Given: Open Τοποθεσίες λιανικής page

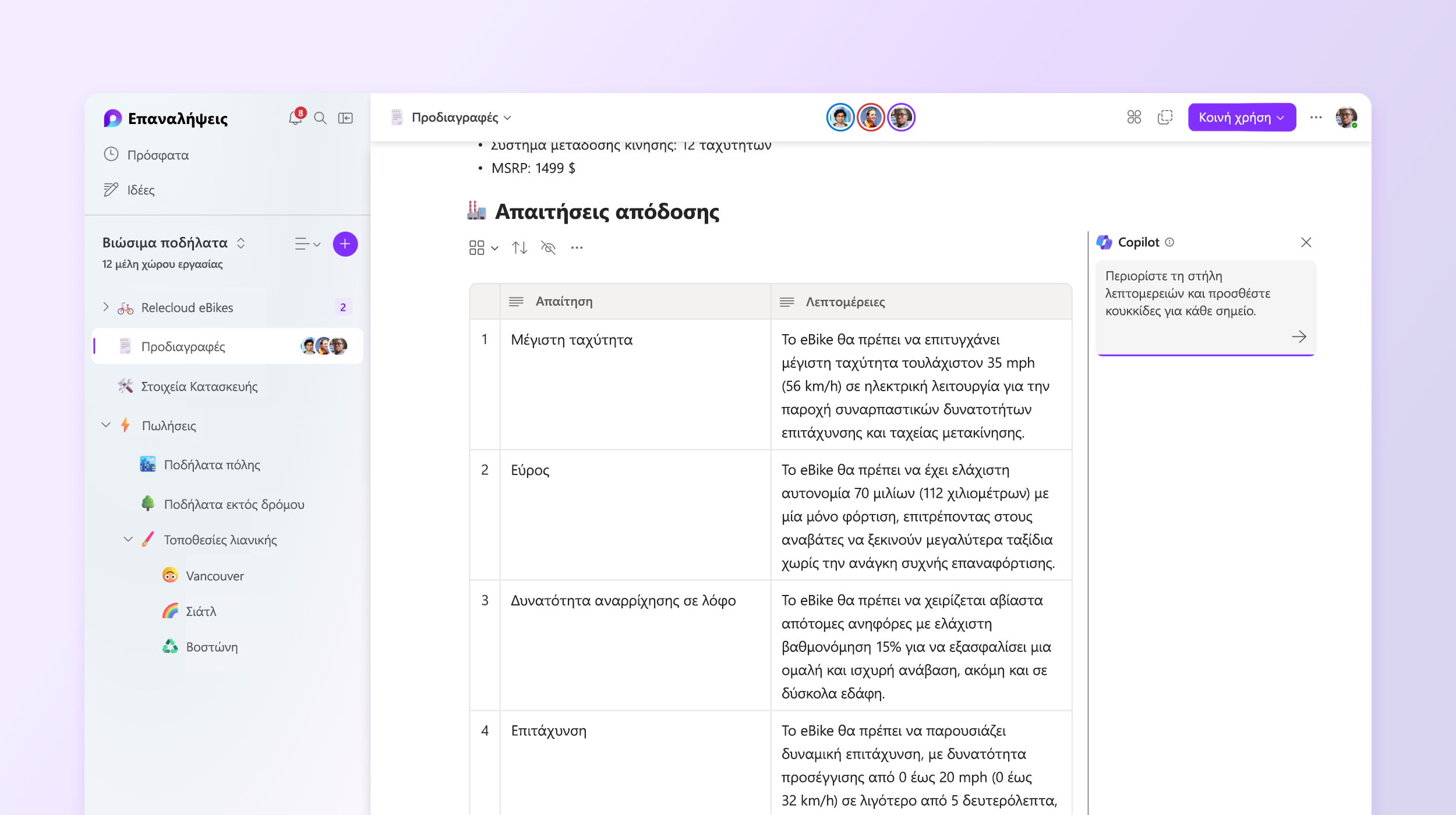Looking at the screenshot, I should (x=220, y=540).
